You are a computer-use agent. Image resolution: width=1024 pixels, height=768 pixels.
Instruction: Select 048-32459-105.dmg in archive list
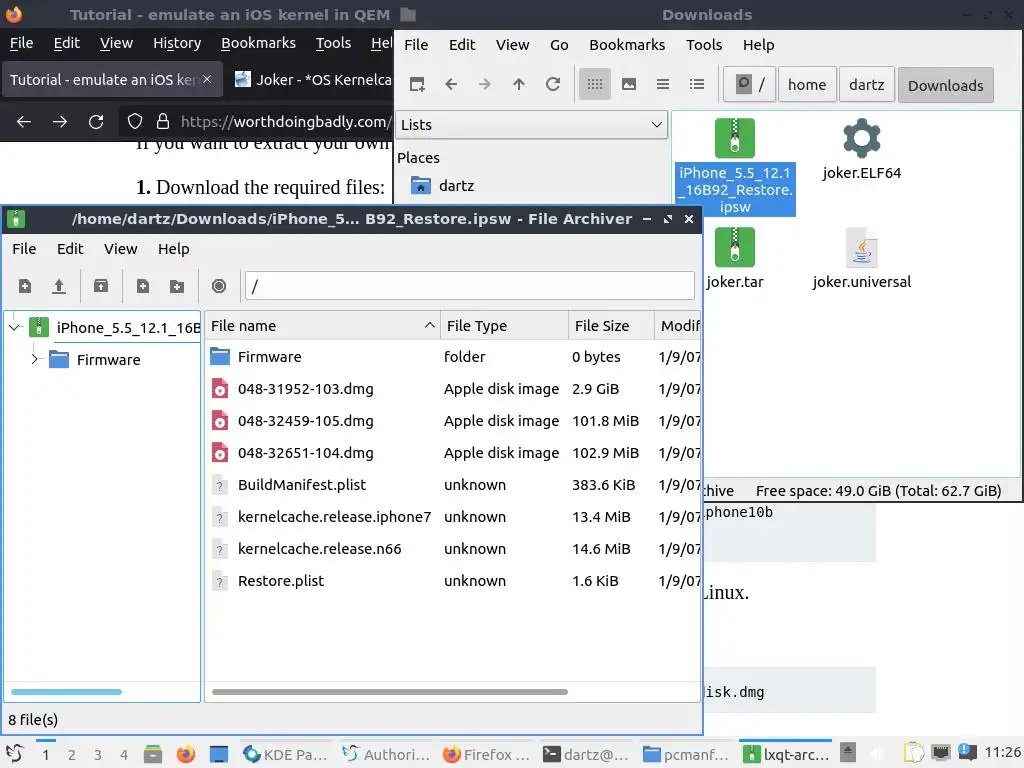(x=453, y=421)
